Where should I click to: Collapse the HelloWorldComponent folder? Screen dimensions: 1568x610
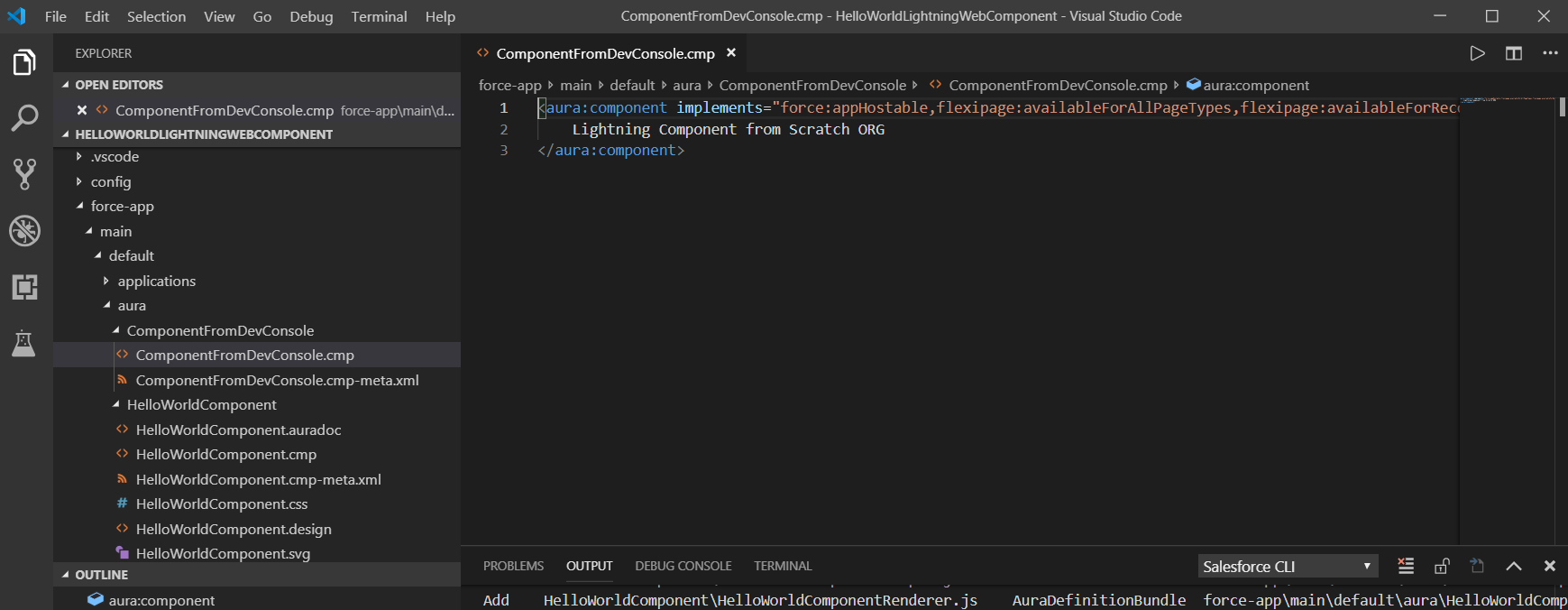pyautogui.click(x=257, y=405)
